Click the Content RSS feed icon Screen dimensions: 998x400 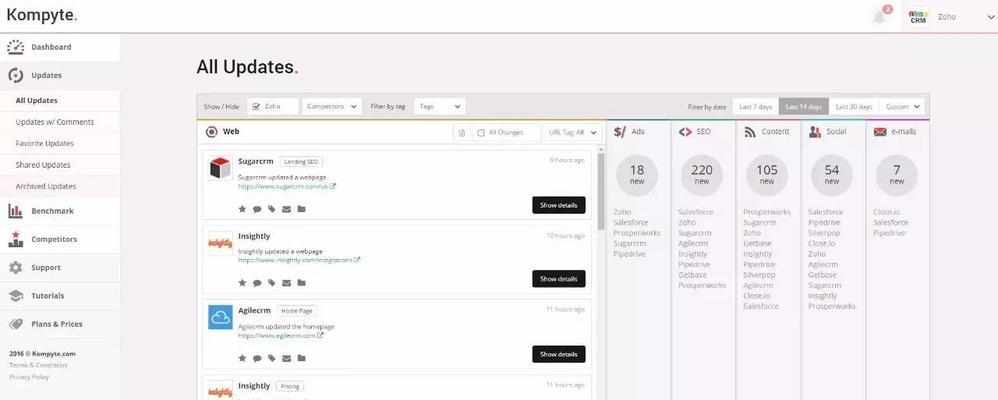(750, 132)
